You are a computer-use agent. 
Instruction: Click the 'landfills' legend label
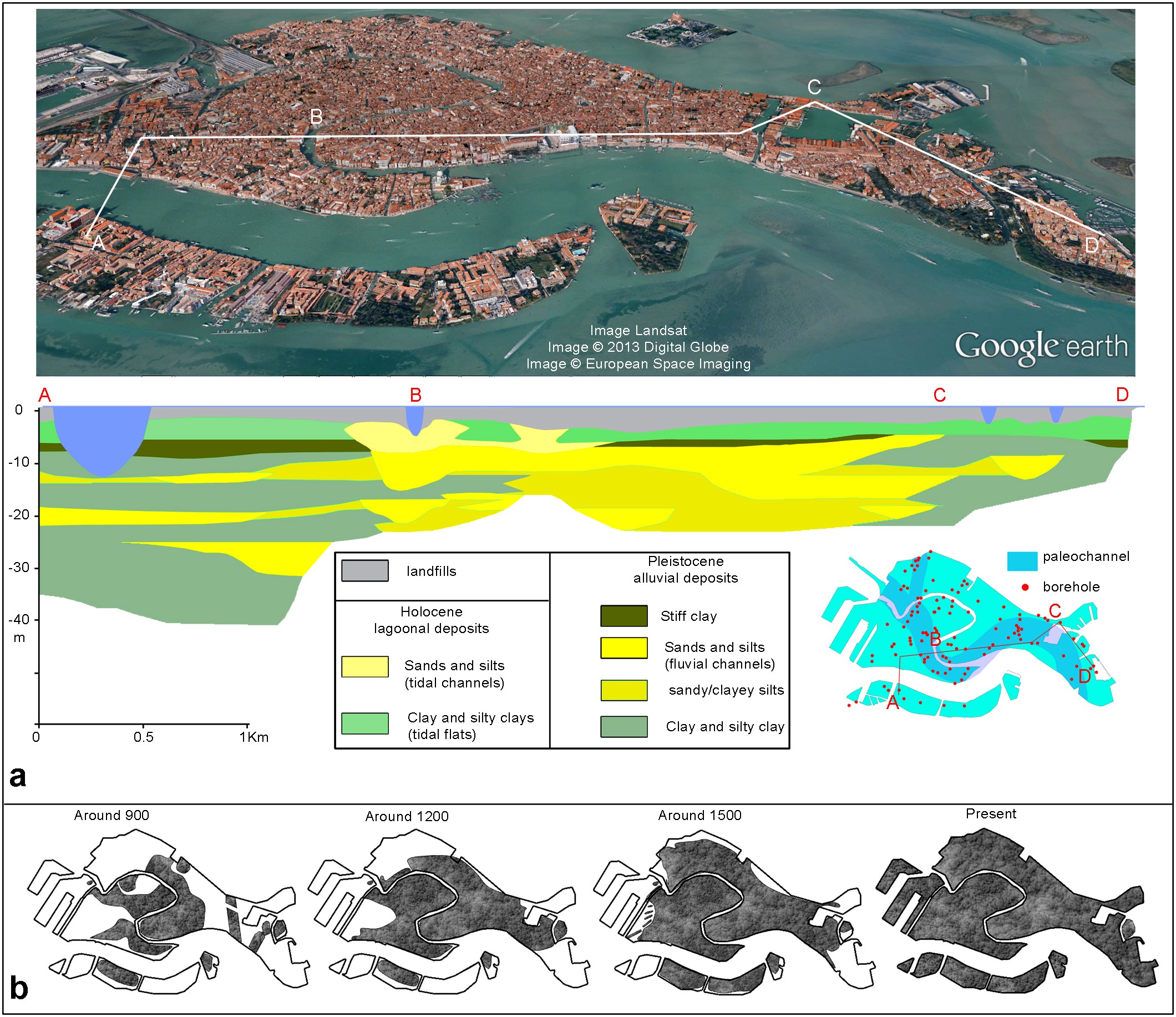[432, 571]
